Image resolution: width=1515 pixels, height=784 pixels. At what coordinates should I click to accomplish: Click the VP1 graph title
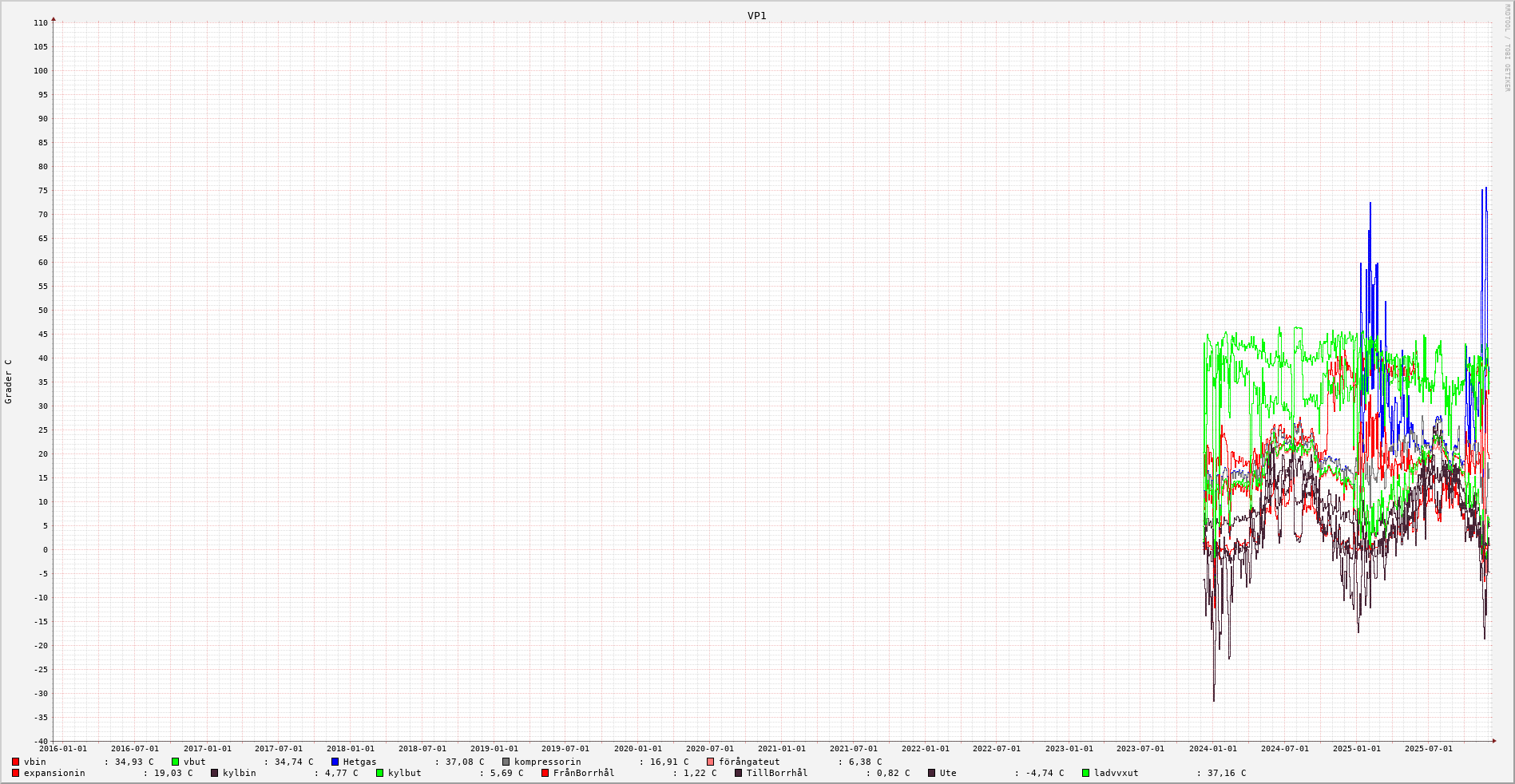click(x=756, y=15)
